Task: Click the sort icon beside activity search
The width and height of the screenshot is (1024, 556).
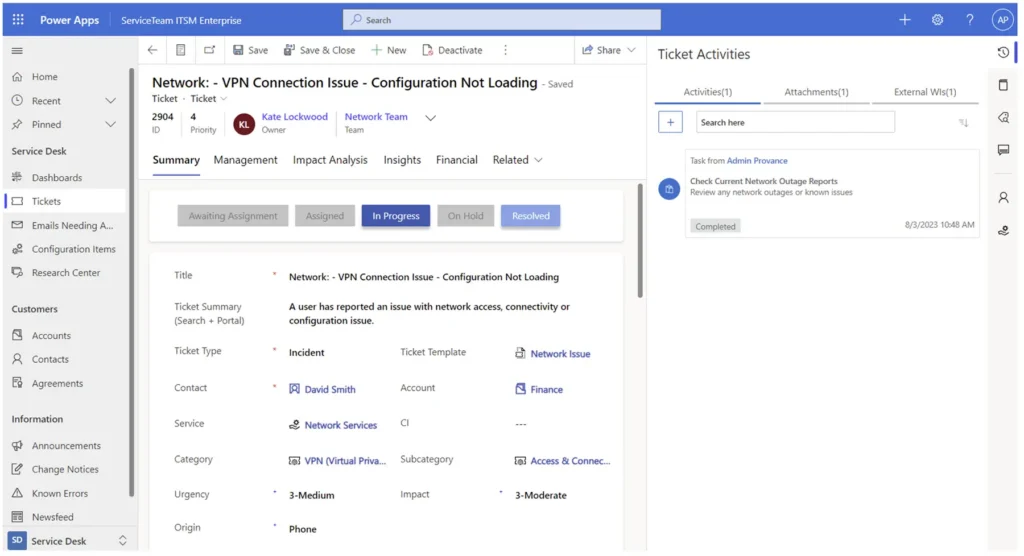Action: (963, 122)
